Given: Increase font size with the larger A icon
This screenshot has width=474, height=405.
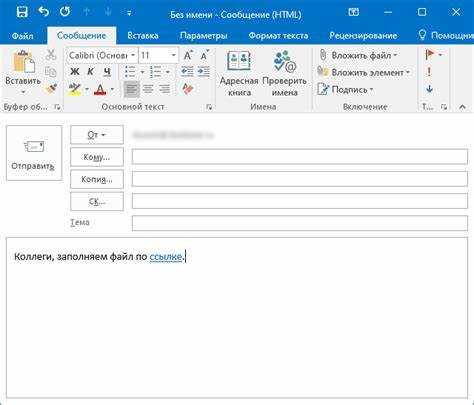Looking at the screenshot, I should tap(188, 55).
